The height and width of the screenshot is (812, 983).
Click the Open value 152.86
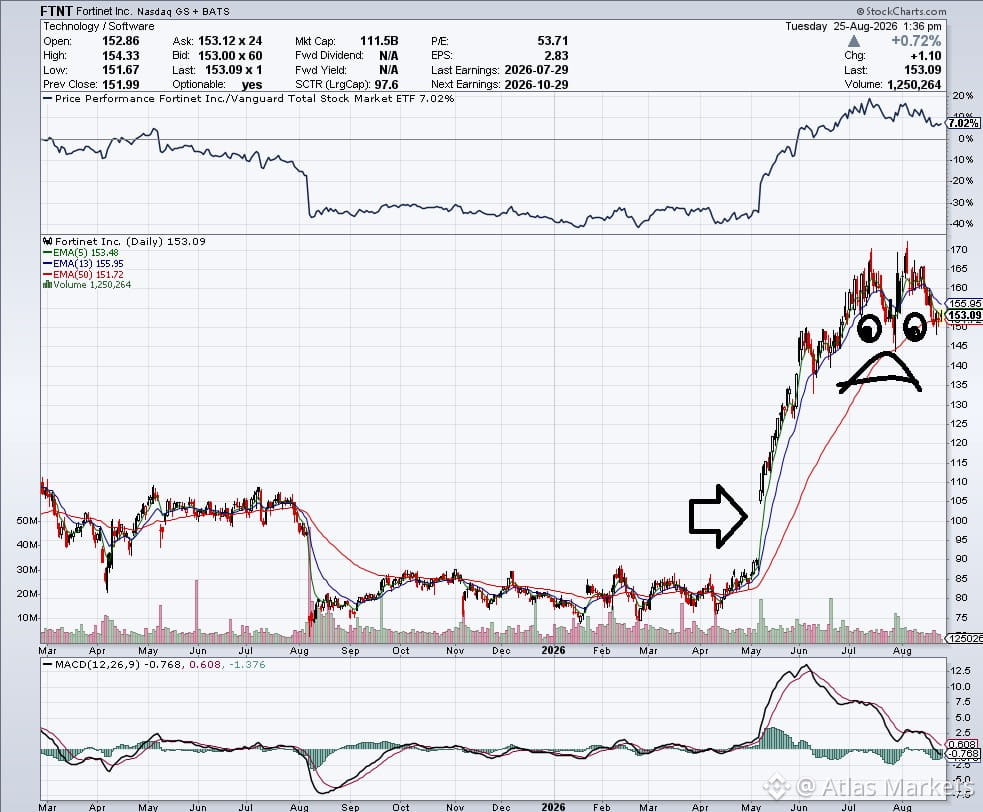tap(120, 41)
